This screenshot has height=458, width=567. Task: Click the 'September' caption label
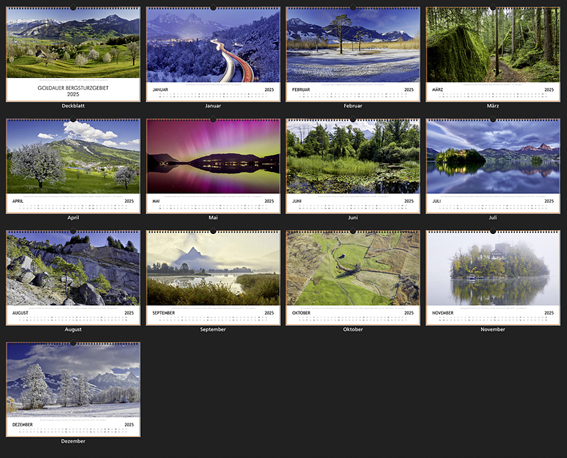tap(213, 329)
